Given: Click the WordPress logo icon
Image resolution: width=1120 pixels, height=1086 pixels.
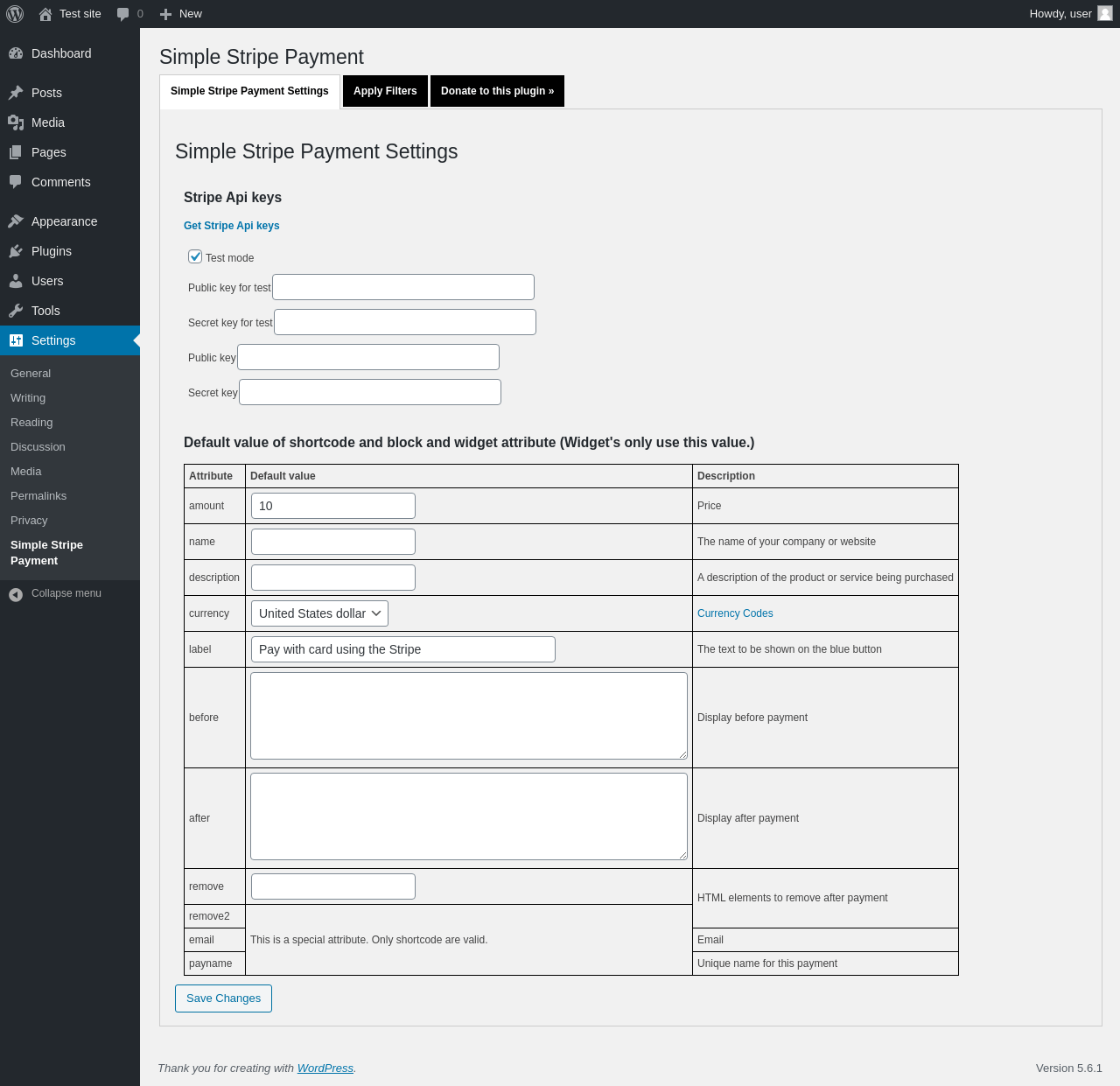Looking at the screenshot, I should (x=15, y=14).
